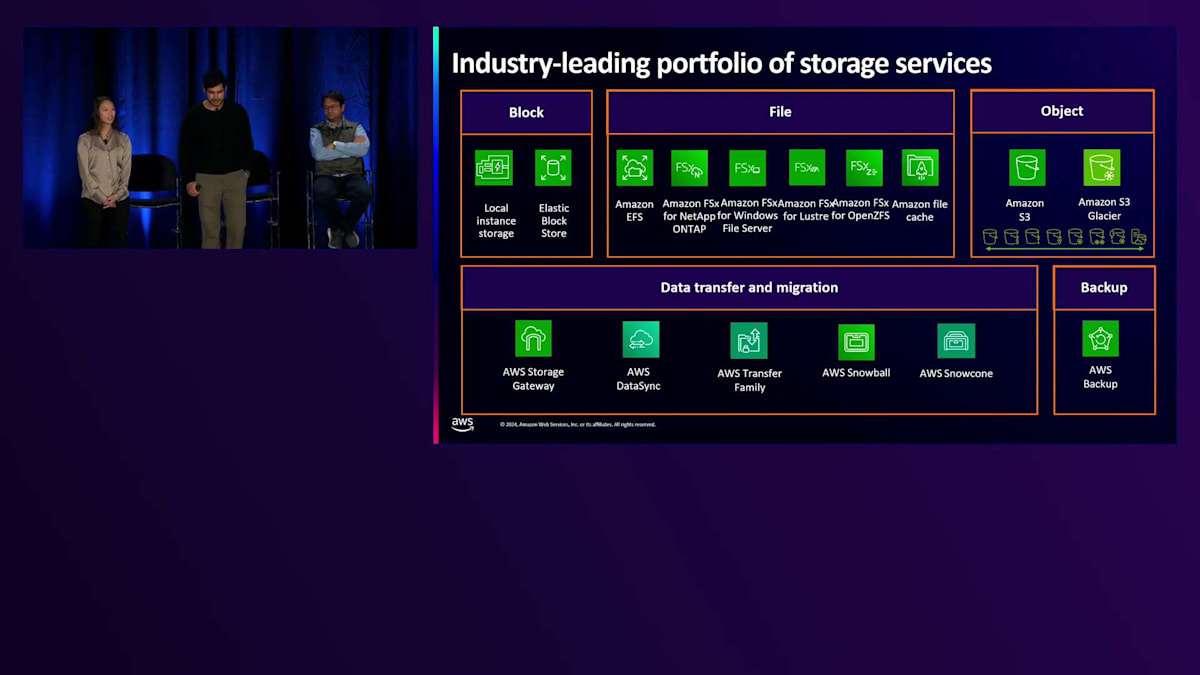Select the Amazon S3 Glacier icon
Image resolution: width=1200 pixels, height=675 pixels.
pos(1102,168)
